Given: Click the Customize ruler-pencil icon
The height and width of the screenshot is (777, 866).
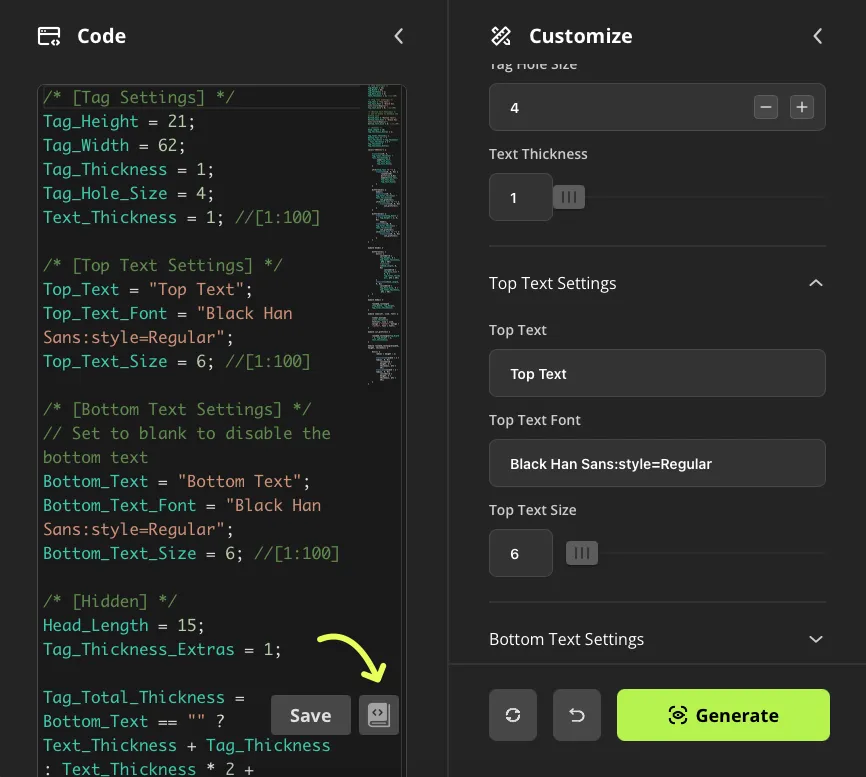Looking at the screenshot, I should click(x=501, y=36).
